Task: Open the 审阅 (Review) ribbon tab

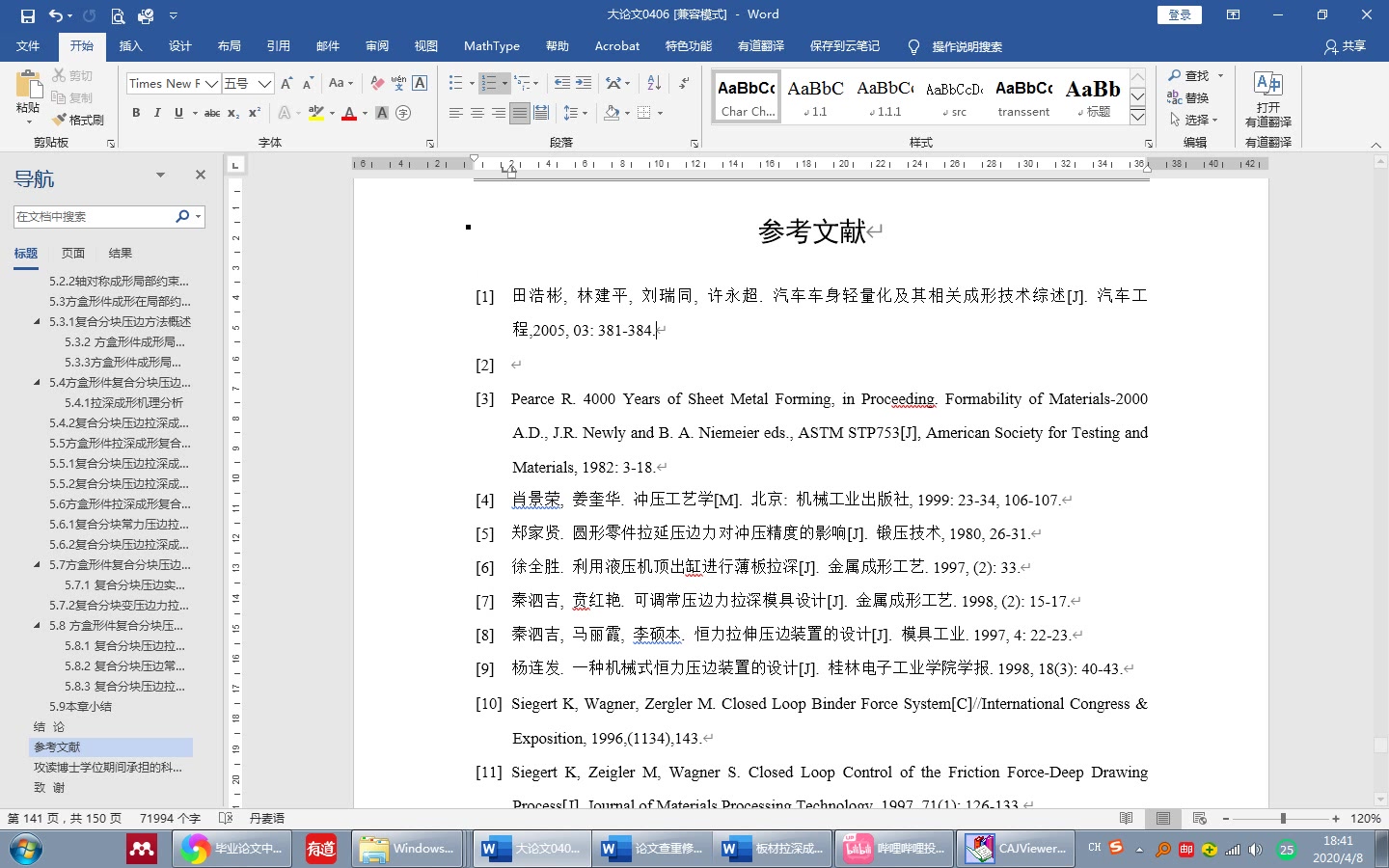Action: 377,46
